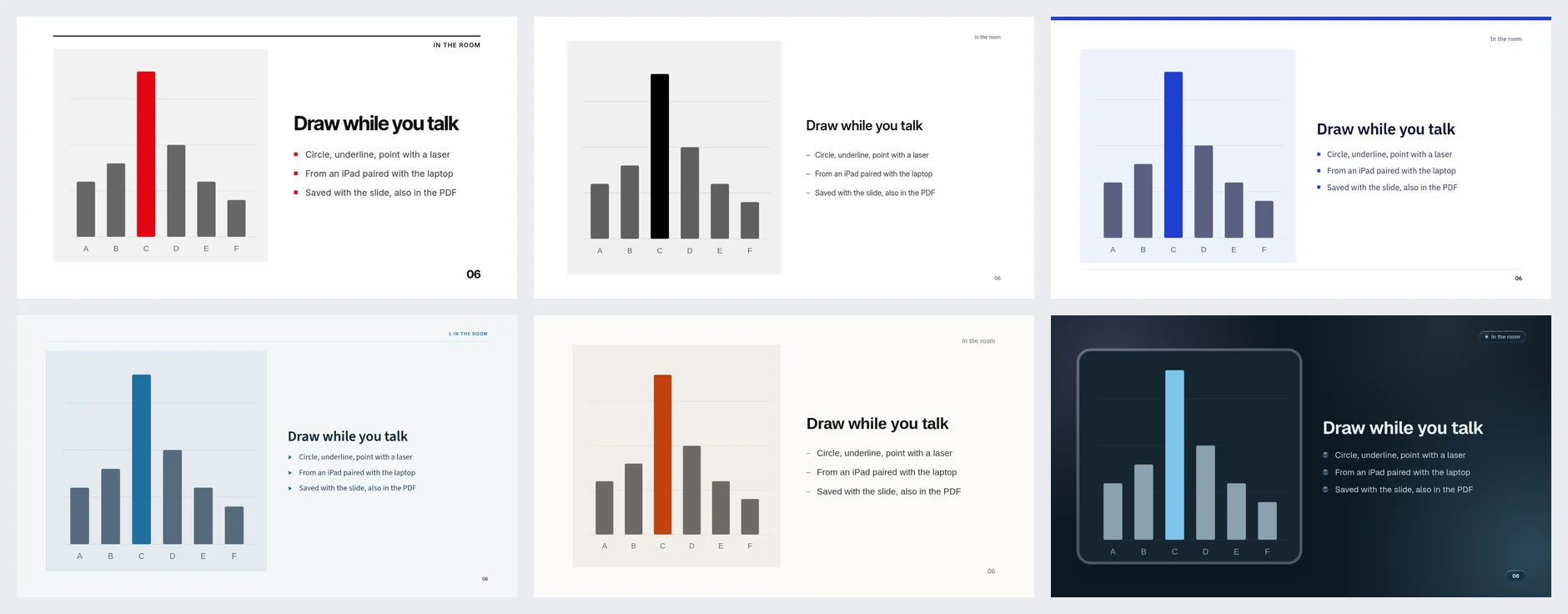The height and width of the screenshot is (614, 1568).
Task: Click the bold uppercase 'IN THE ROOM' header
Action: click(x=456, y=45)
